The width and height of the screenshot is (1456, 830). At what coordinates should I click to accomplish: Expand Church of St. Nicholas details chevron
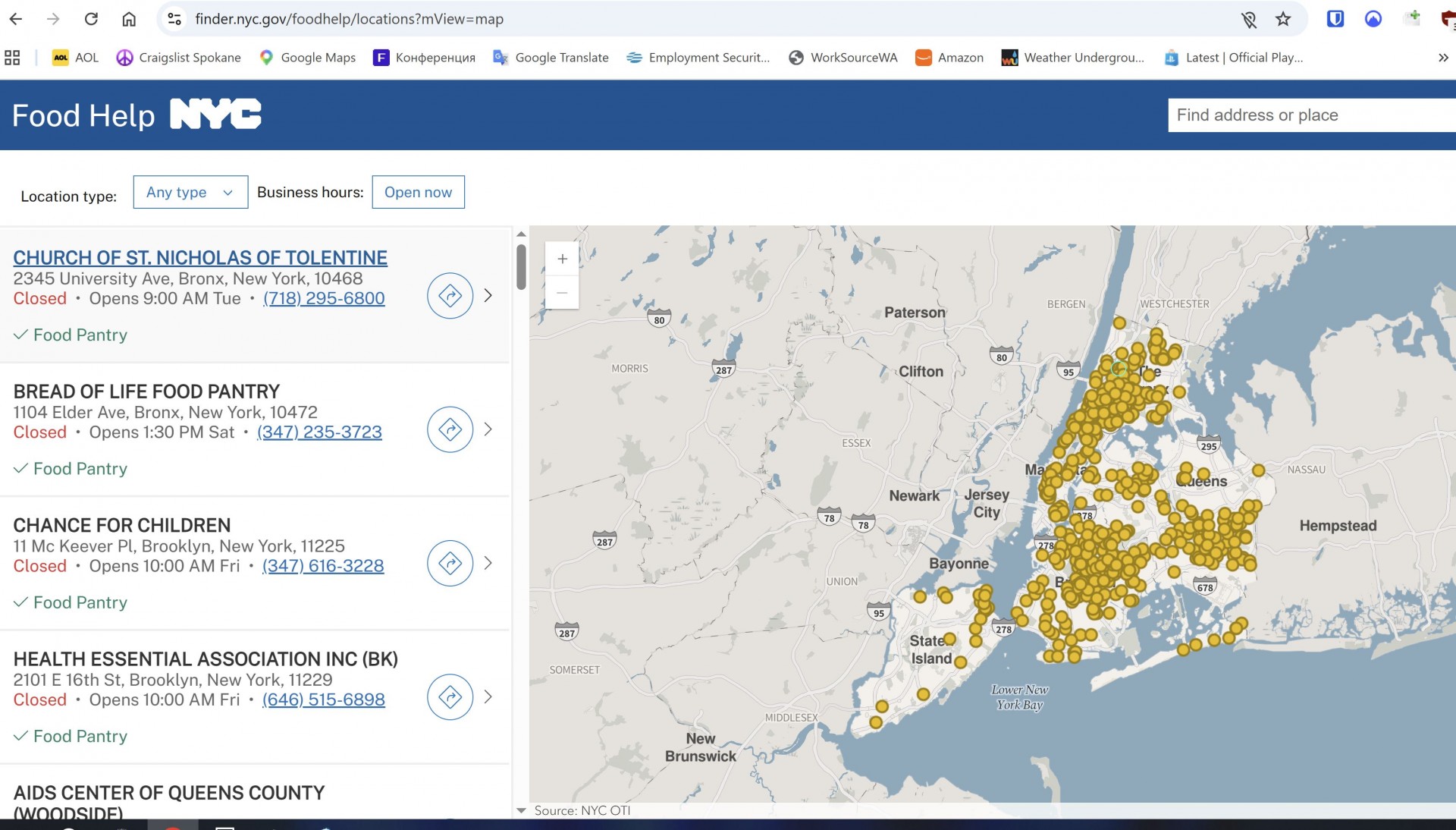(x=488, y=296)
